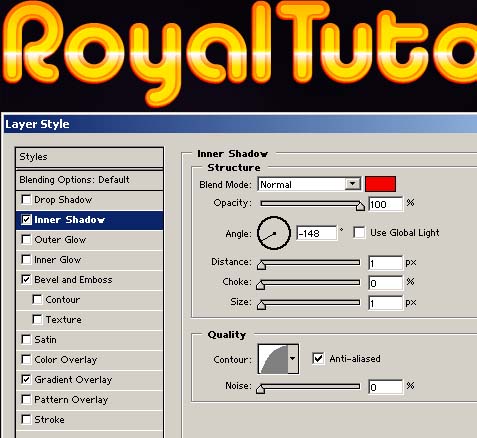Enable the Stroke checkbox

[26, 419]
